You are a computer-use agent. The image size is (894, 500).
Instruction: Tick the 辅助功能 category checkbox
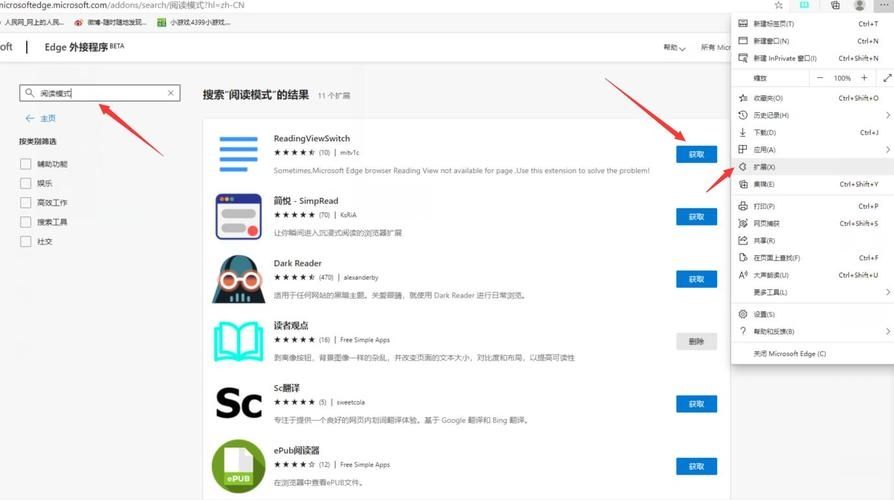pos(26,164)
